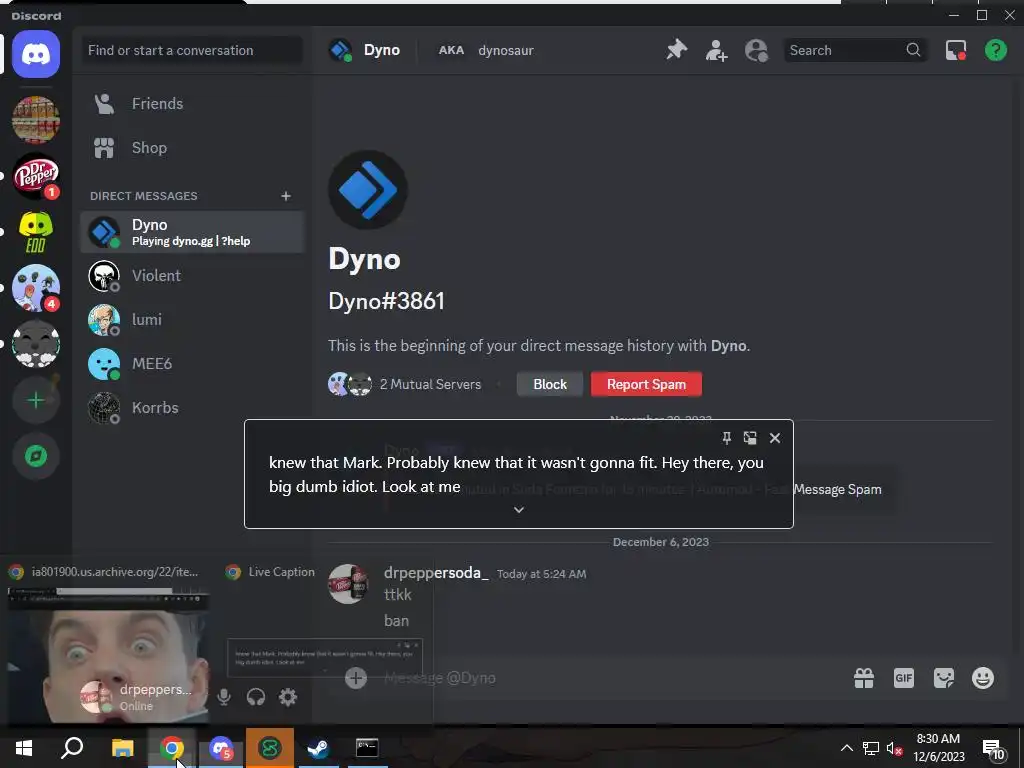1024x768 pixels.
Task: Open File Explorer from taskbar
Action: [122, 748]
